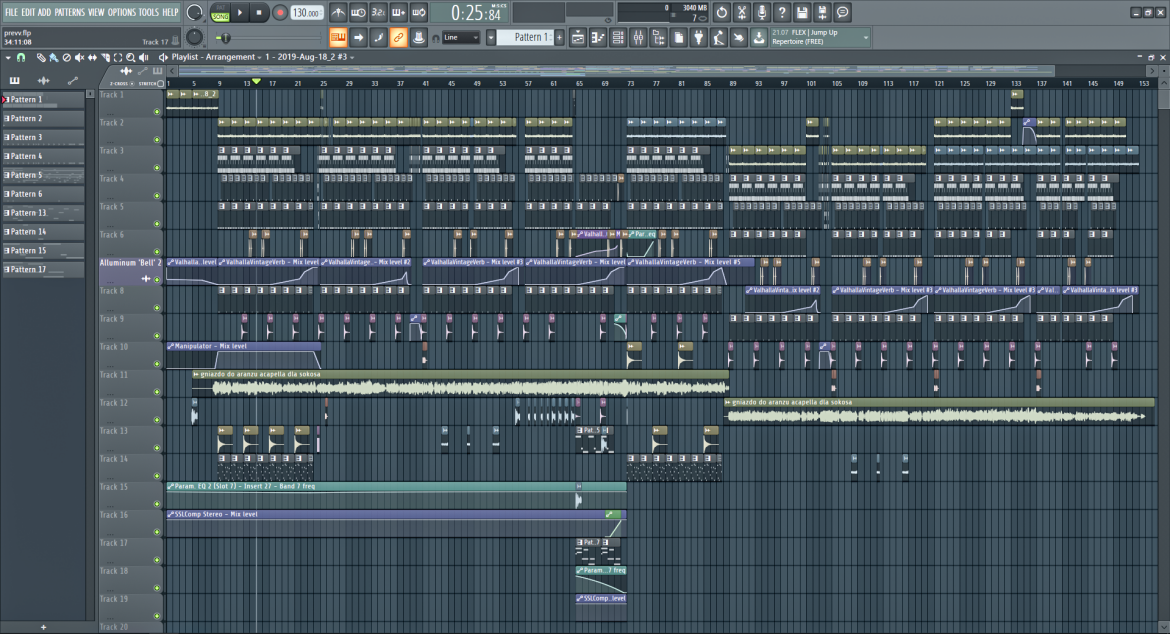The height and width of the screenshot is (634, 1170).
Task: Toggle the link/multilink to controllers button
Action: pyautogui.click(x=398, y=38)
